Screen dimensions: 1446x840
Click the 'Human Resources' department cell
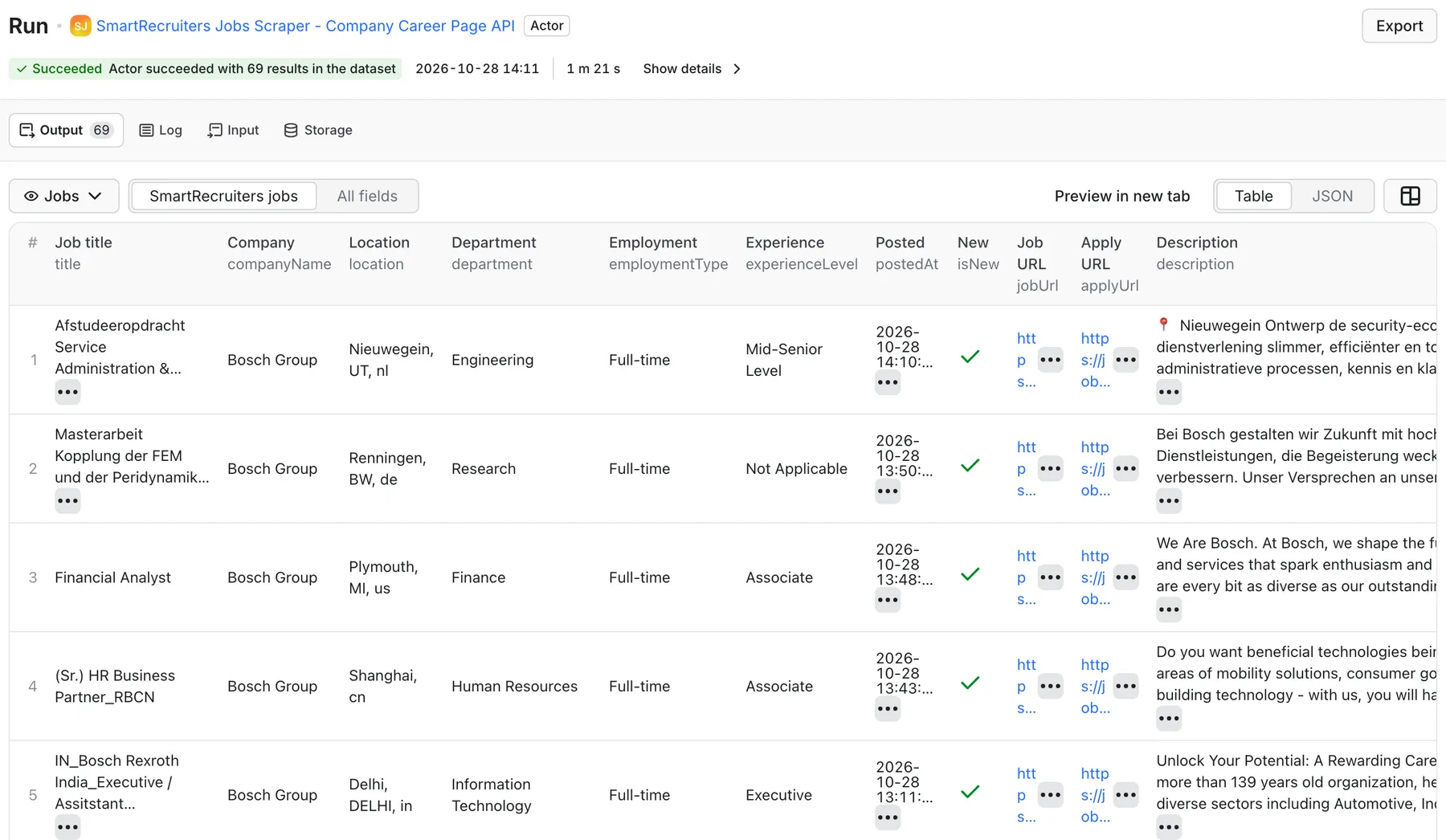tap(514, 687)
